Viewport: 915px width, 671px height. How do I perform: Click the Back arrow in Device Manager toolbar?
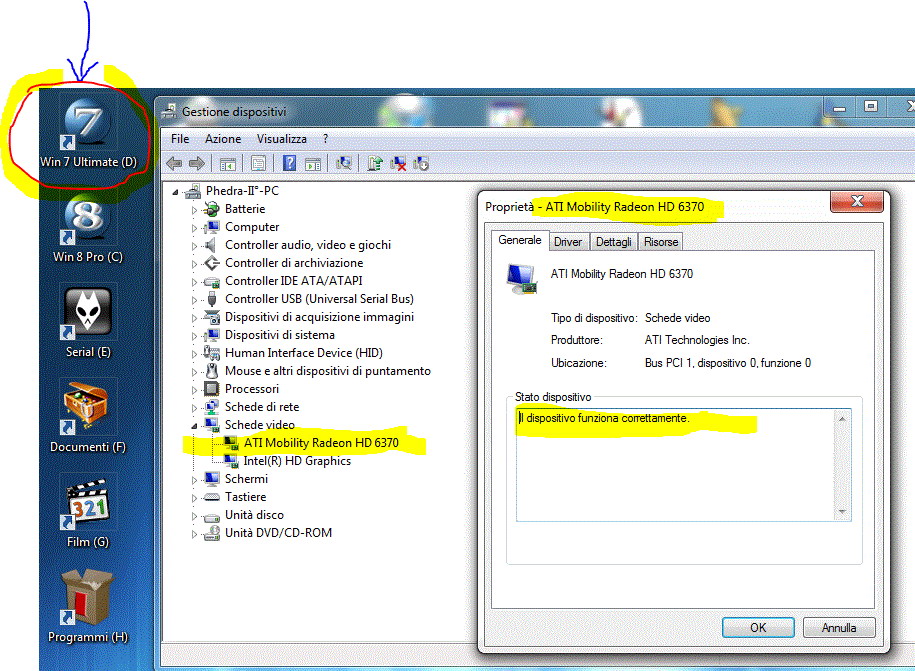click(x=174, y=163)
